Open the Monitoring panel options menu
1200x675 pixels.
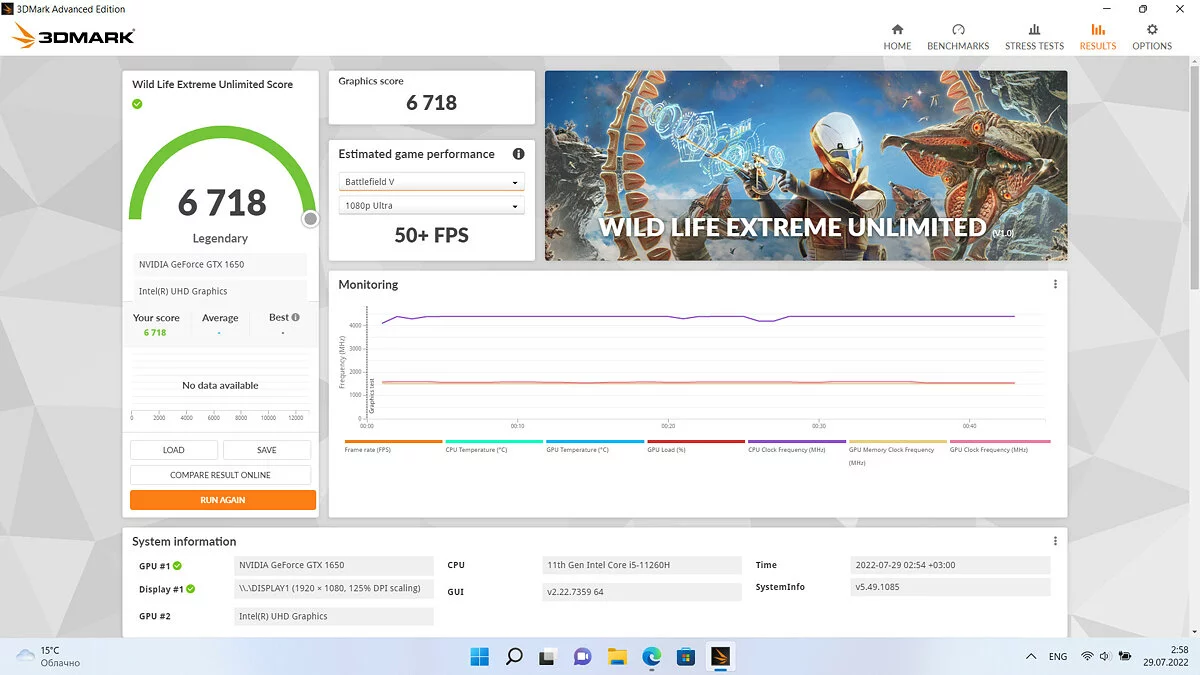click(1055, 284)
